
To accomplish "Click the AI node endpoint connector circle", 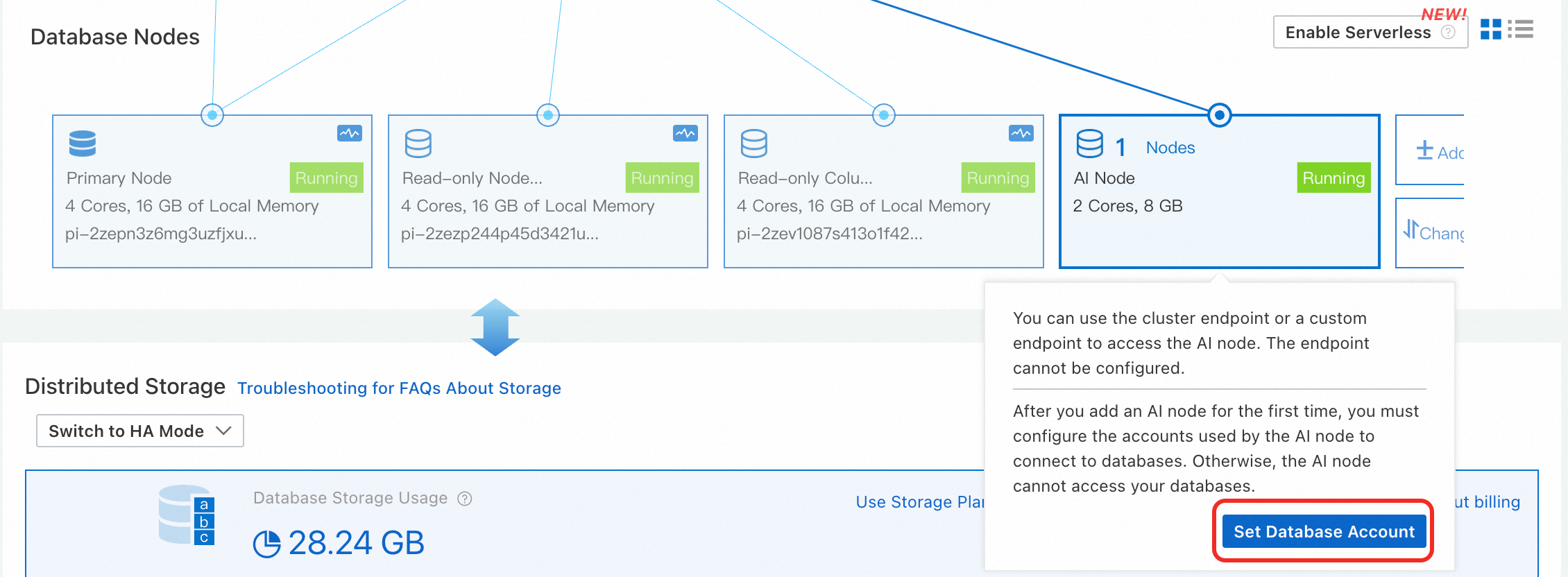I will (1219, 115).
